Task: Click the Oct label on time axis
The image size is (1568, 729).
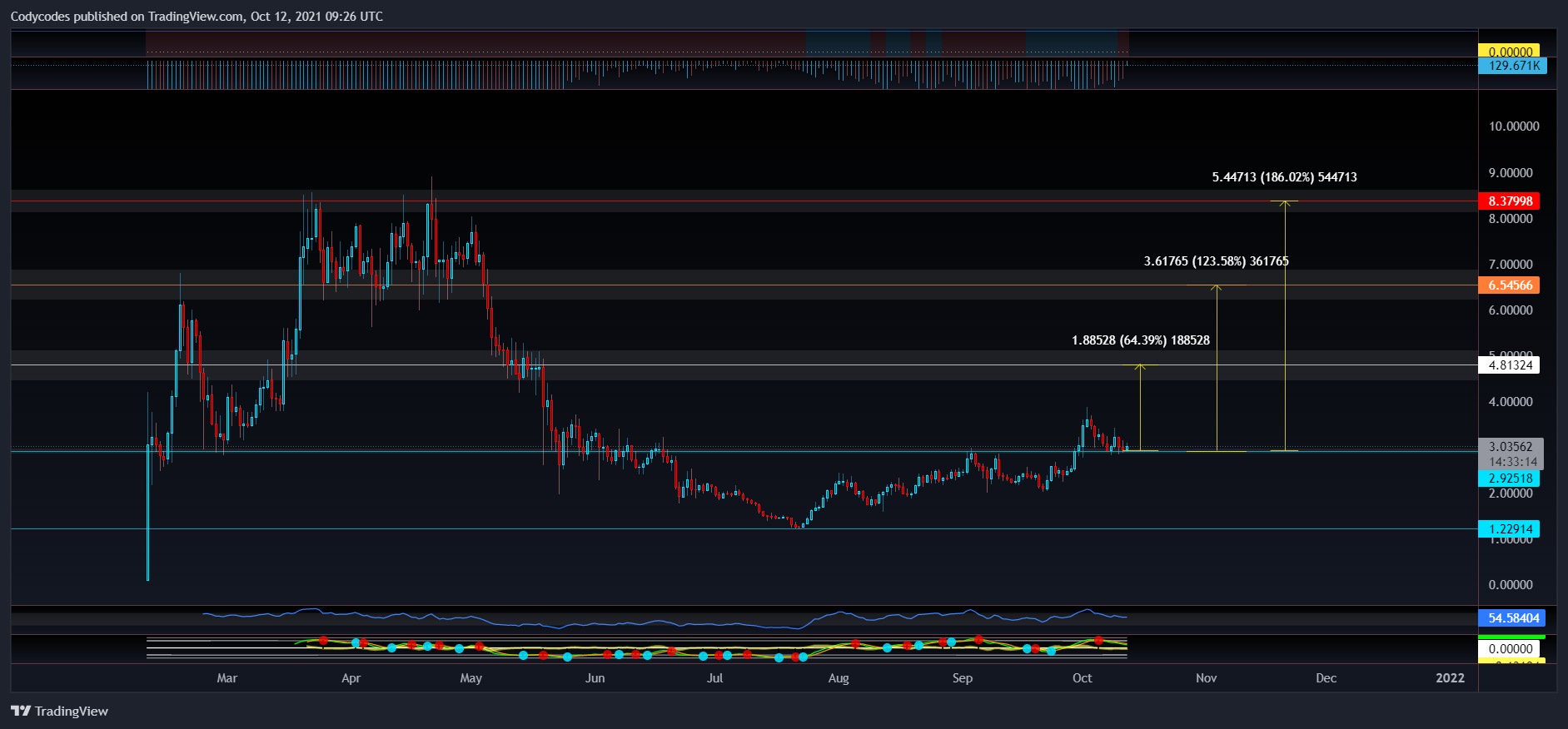Action: [1082, 678]
